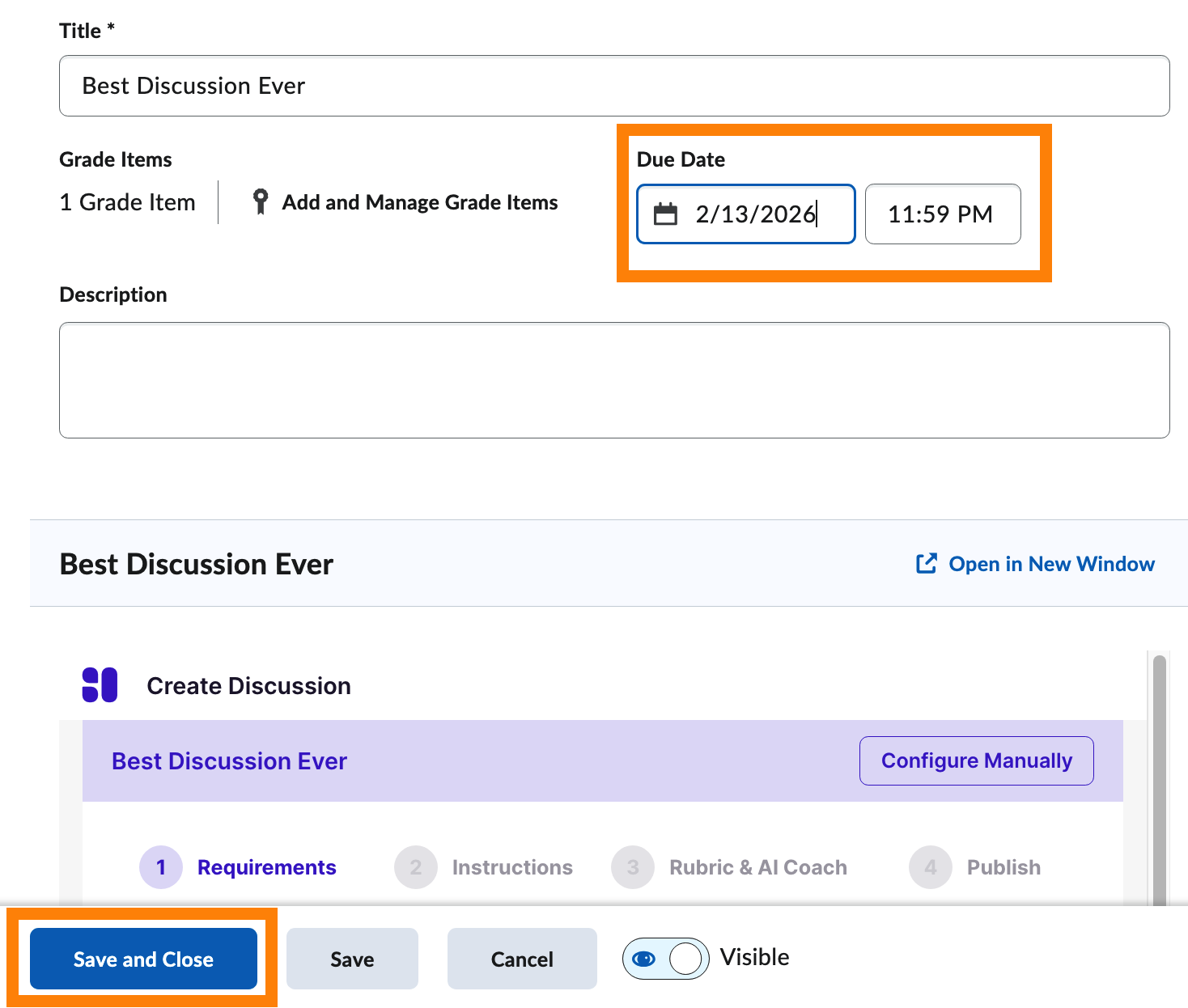
Task: Click the key icon beside Add and Manage Grade Items
Action: click(260, 201)
